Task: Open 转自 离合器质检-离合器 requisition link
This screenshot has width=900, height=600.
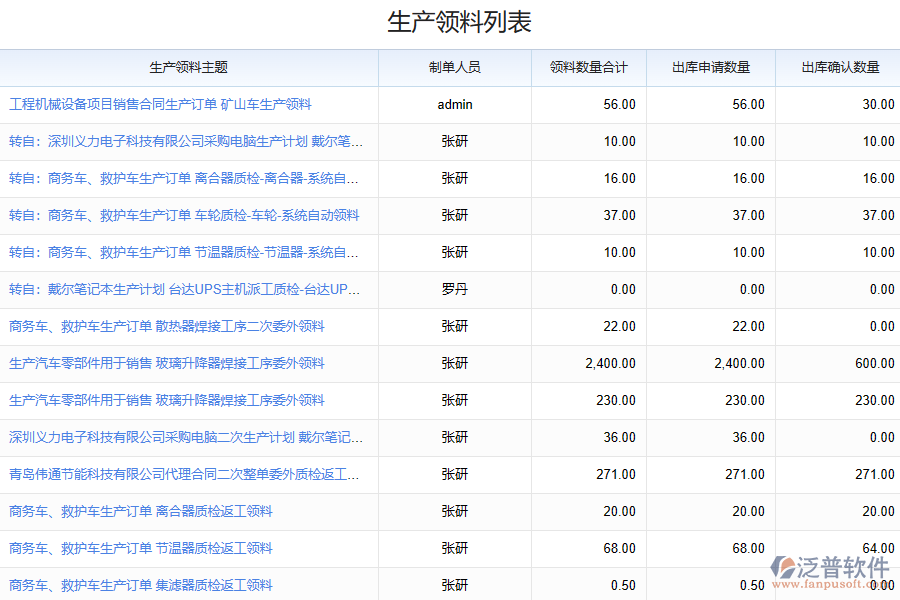Action: pos(183,178)
